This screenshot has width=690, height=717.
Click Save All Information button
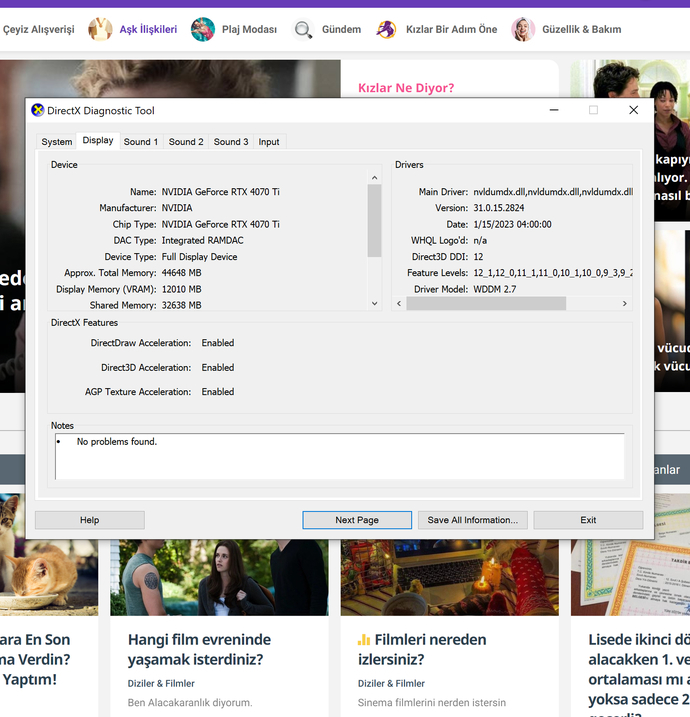pyautogui.click(x=473, y=520)
